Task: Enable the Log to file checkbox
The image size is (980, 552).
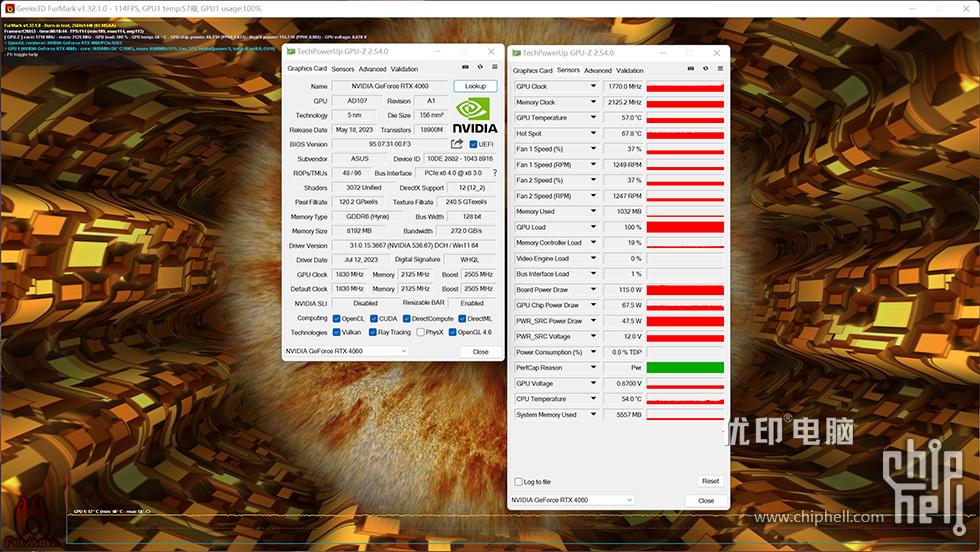Action: click(x=518, y=482)
